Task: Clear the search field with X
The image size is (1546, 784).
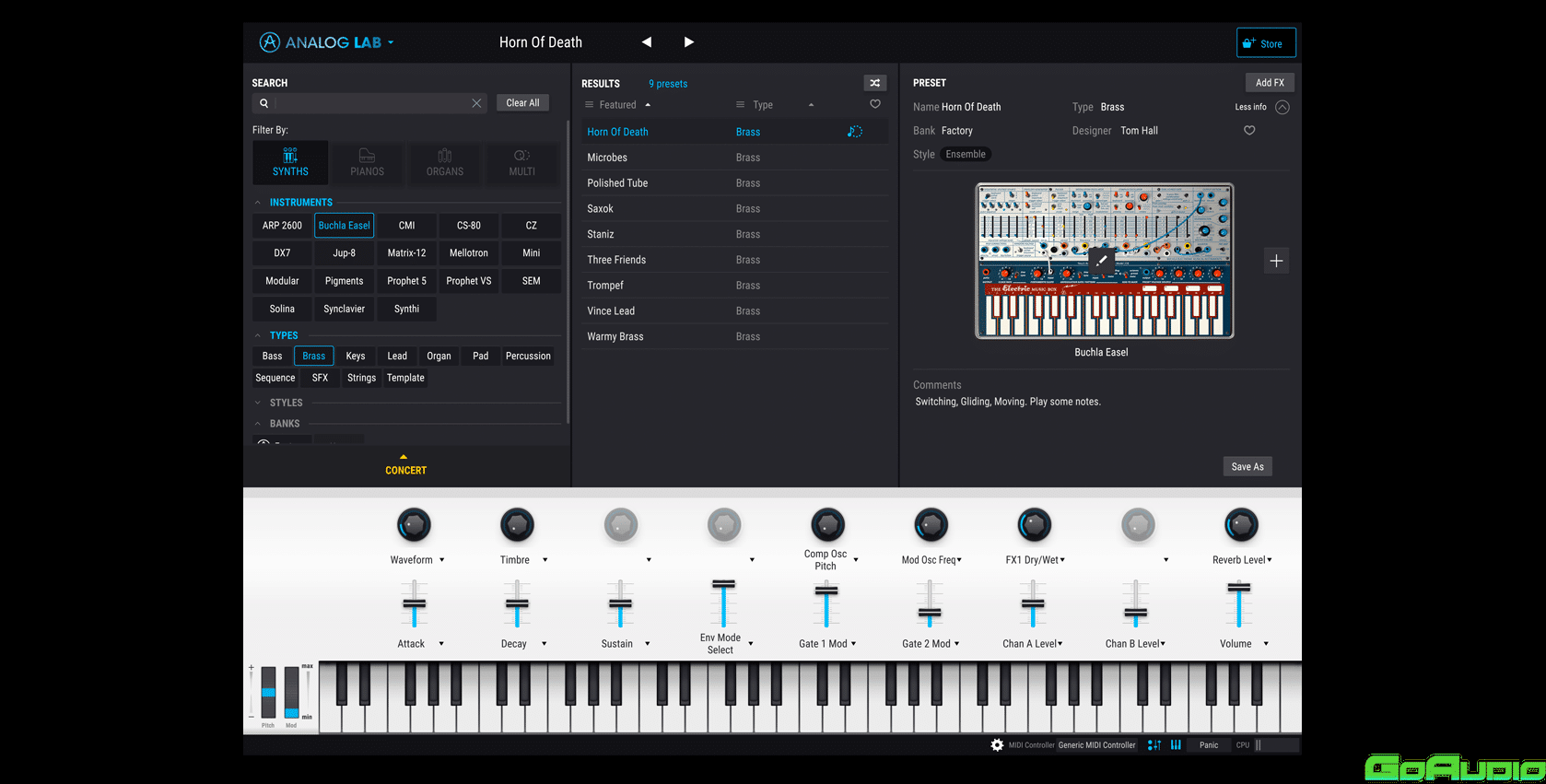Action: [x=476, y=103]
